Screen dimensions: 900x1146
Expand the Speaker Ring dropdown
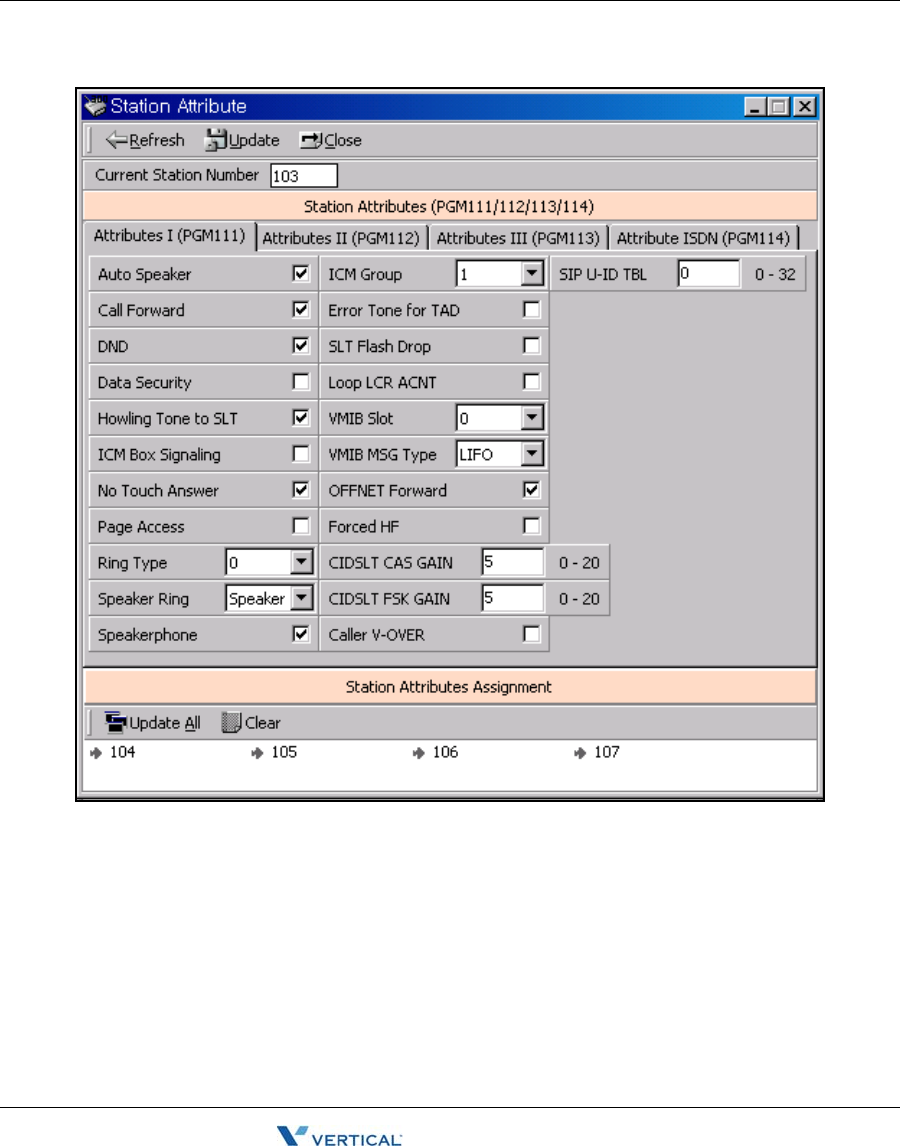[x=301, y=598]
